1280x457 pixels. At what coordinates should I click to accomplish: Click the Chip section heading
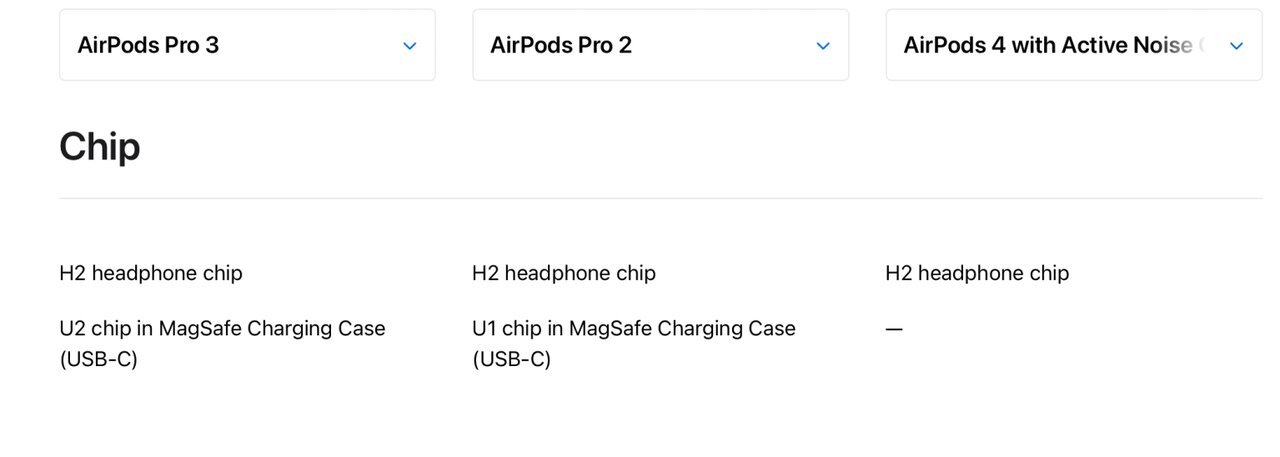click(100, 147)
